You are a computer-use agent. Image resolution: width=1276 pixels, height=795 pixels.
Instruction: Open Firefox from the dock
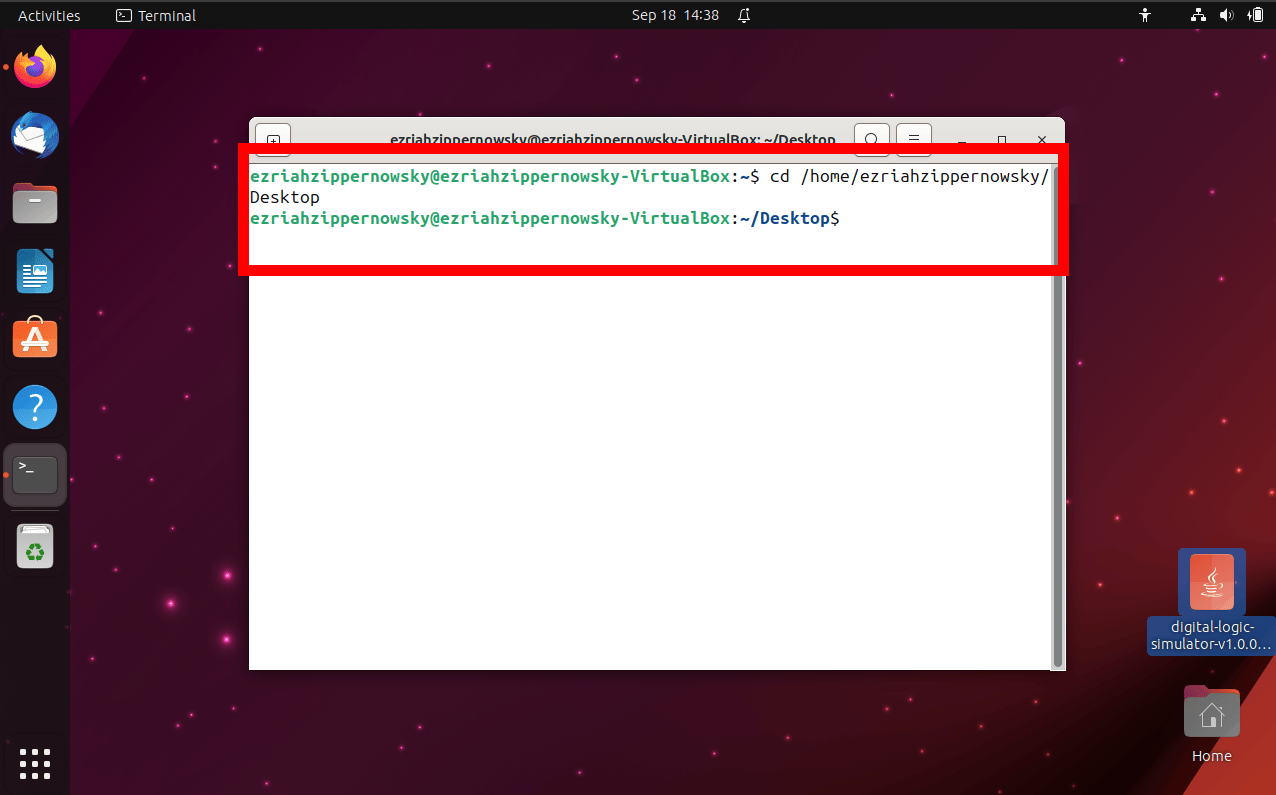pyautogui.click(x=35, y=66)
